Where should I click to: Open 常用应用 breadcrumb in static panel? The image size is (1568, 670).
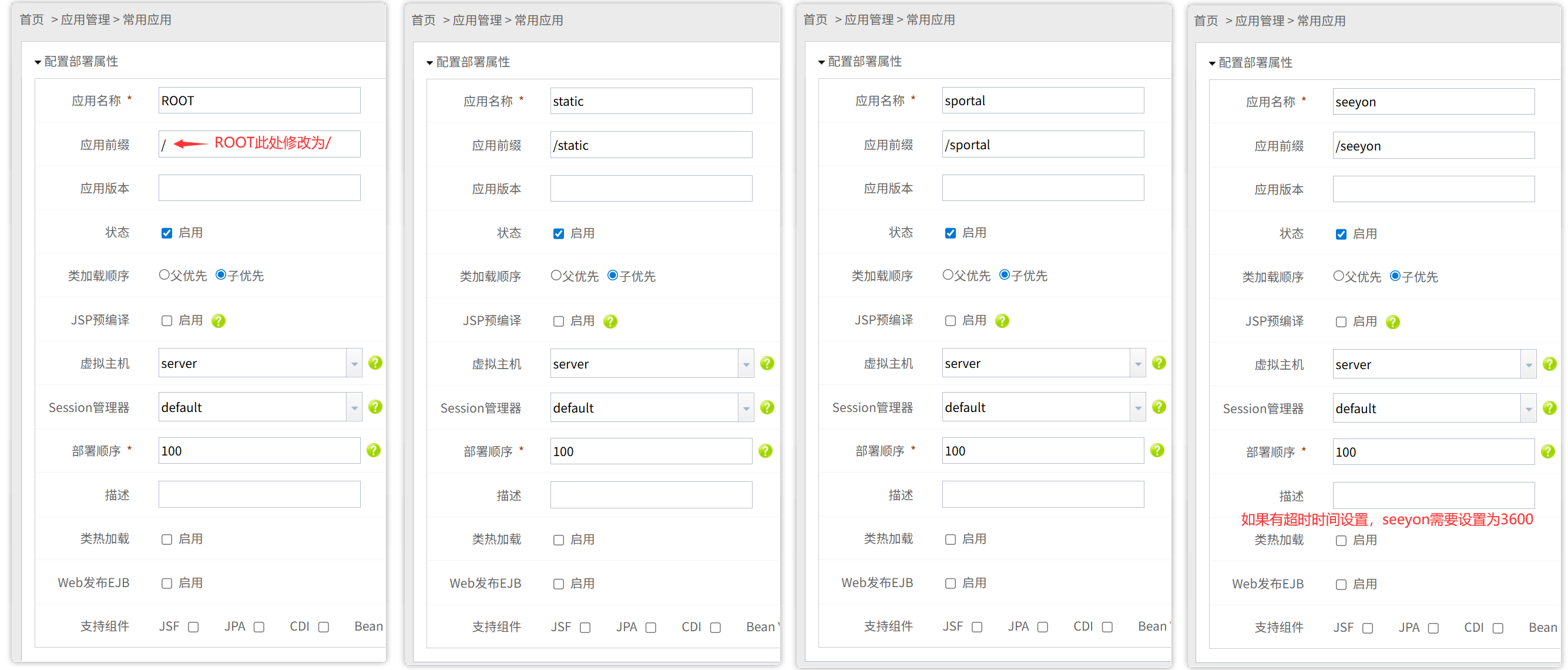click(x=539, y=21)
